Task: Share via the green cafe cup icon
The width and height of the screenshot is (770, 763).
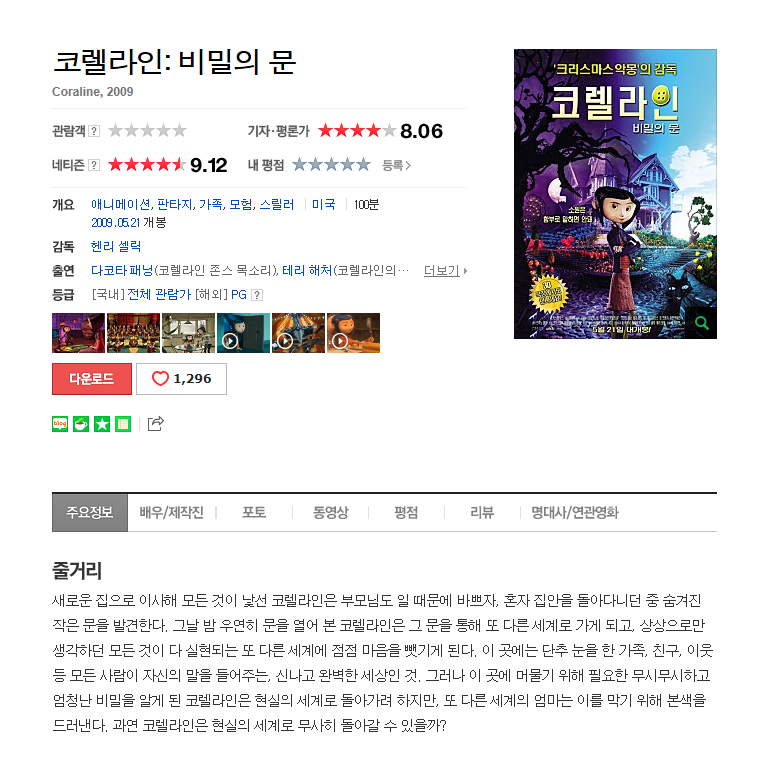Action: [x=81, y=424]
